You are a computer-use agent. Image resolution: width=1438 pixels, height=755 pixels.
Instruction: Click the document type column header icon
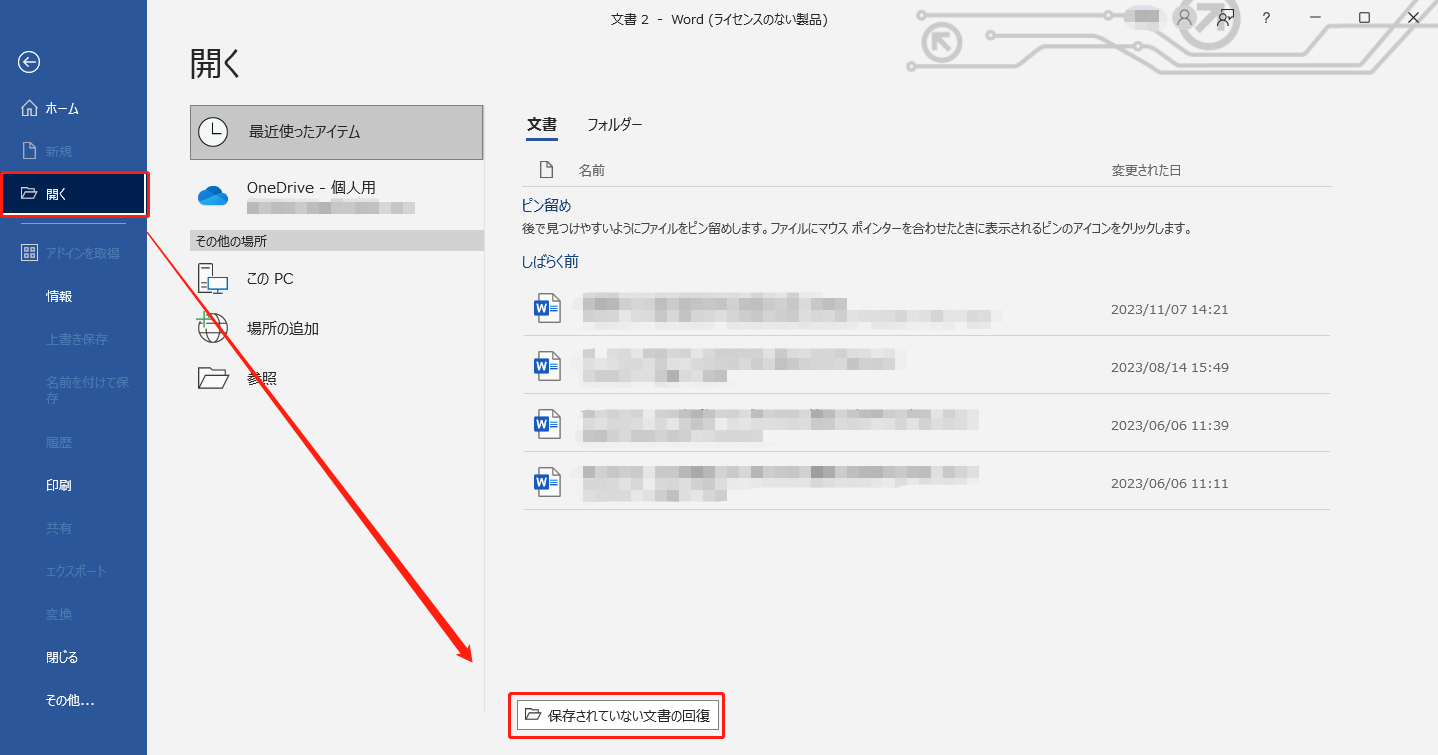pyautogui.click(x=546, y=170)
